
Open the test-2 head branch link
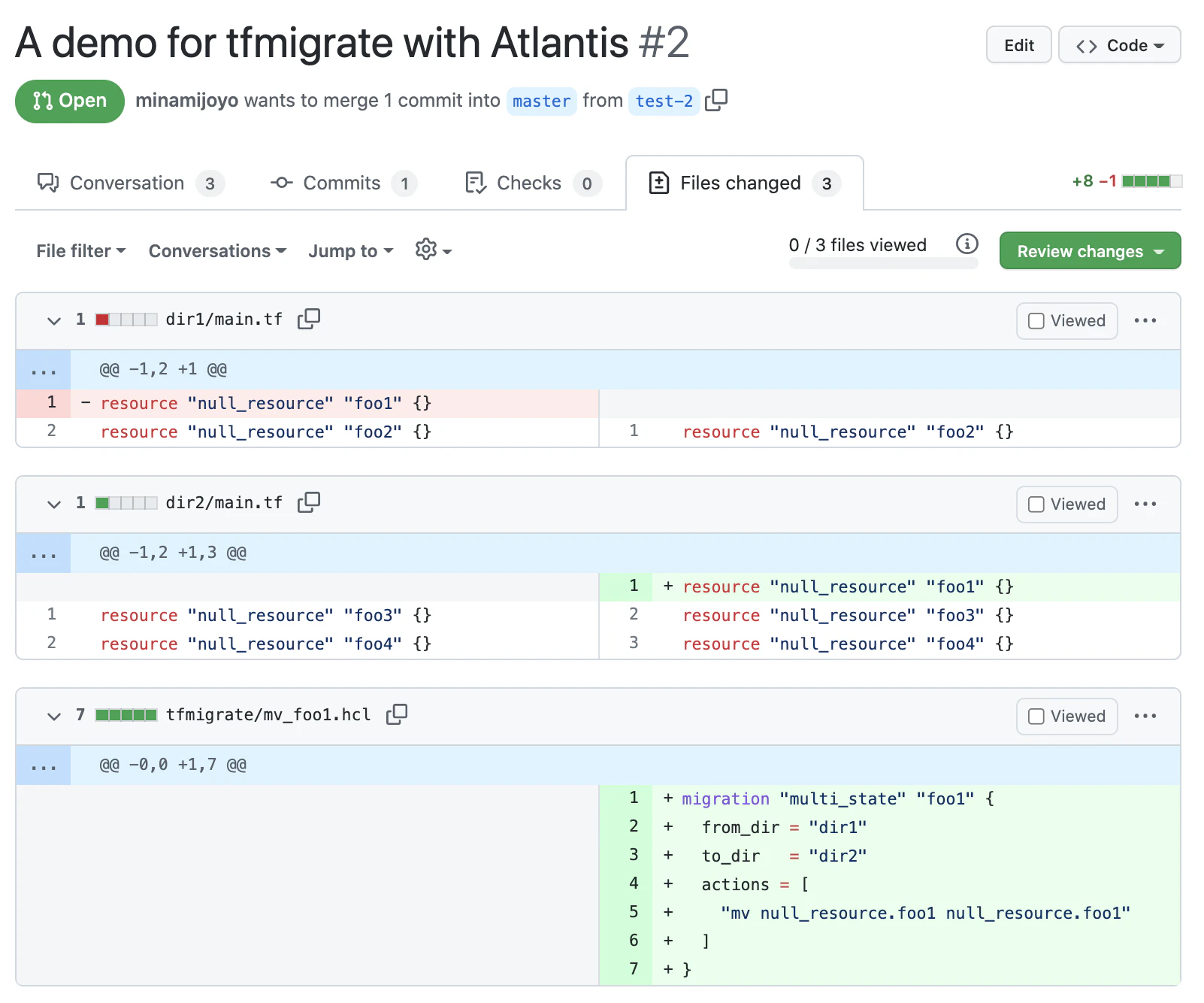pyautogui.click(x=664, y=101)
